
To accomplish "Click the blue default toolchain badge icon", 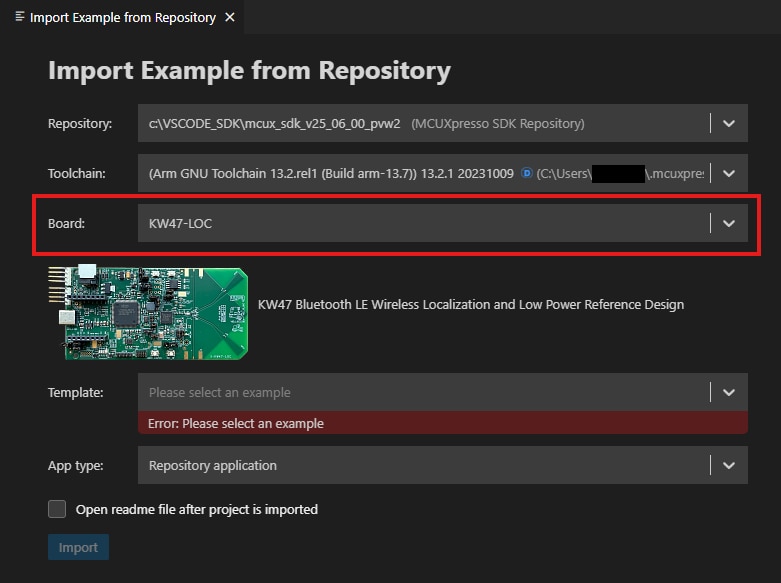I will (x=526, y=173).
